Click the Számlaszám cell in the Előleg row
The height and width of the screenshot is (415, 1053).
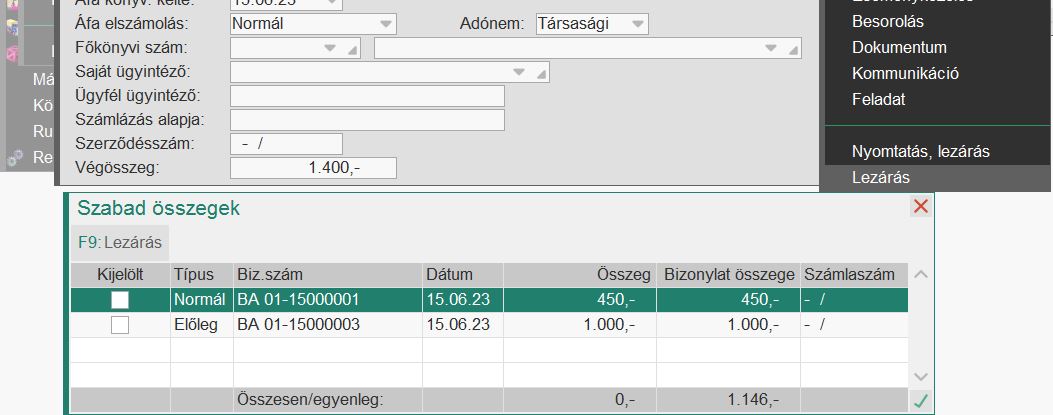[x=854, y=325]
